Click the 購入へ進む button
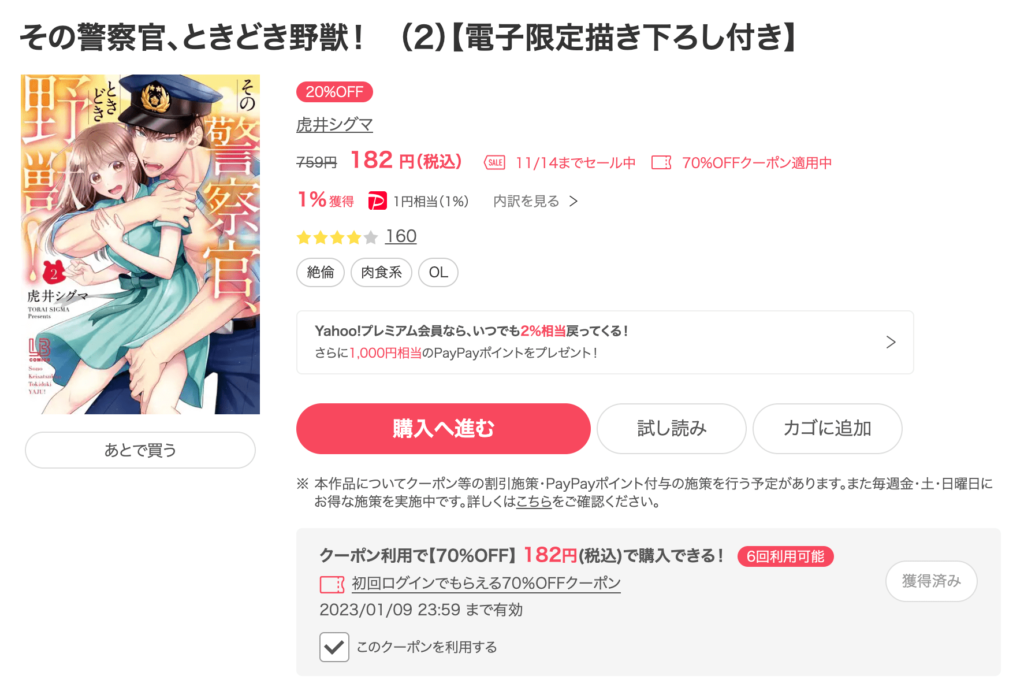This screenshot has height=698, width=1024. point(443,428)
